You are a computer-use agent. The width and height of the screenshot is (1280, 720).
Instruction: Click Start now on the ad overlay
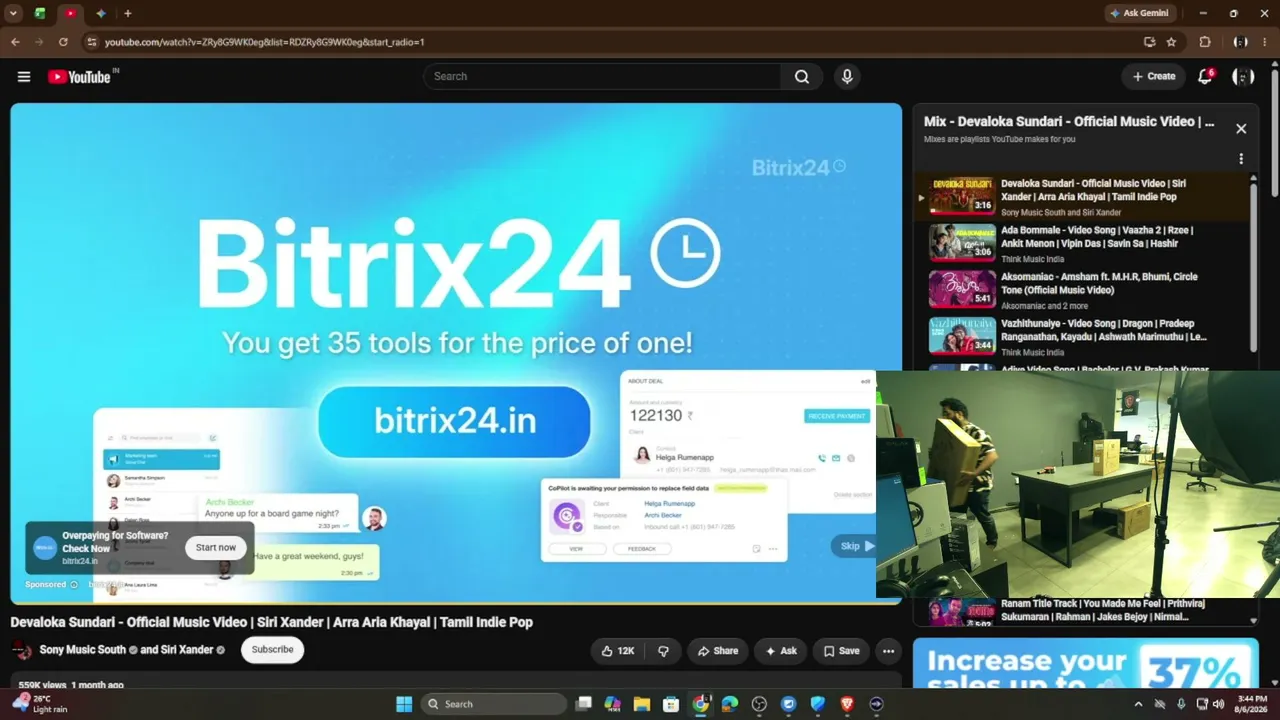pos(216,547)
